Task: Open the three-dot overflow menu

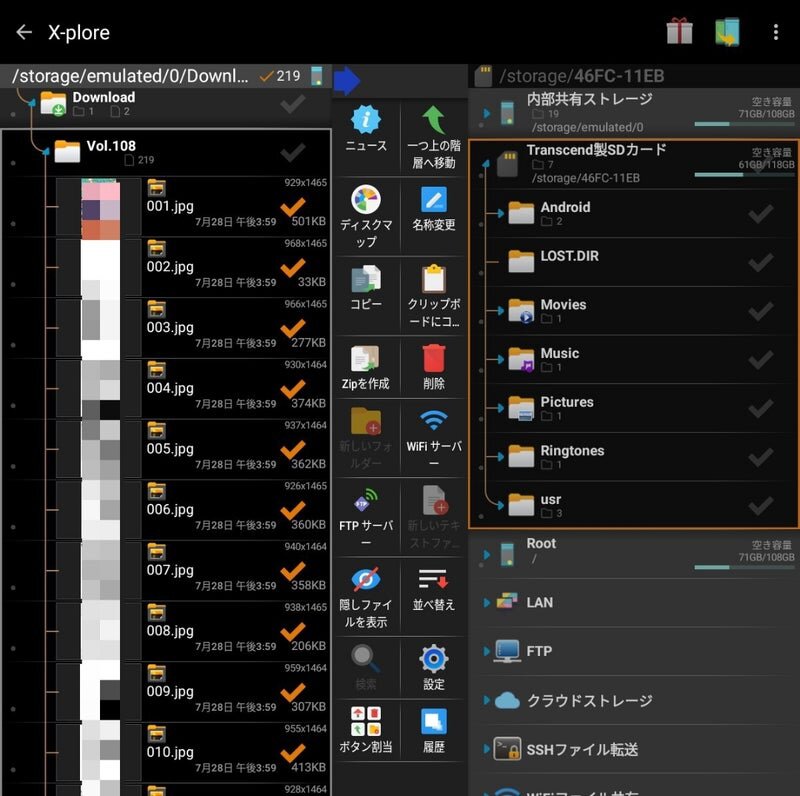Action: coord(776,32)
